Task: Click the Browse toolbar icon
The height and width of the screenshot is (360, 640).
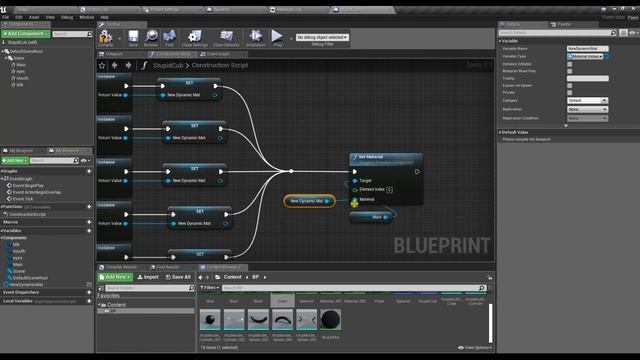Action: [x=151, y=37]
